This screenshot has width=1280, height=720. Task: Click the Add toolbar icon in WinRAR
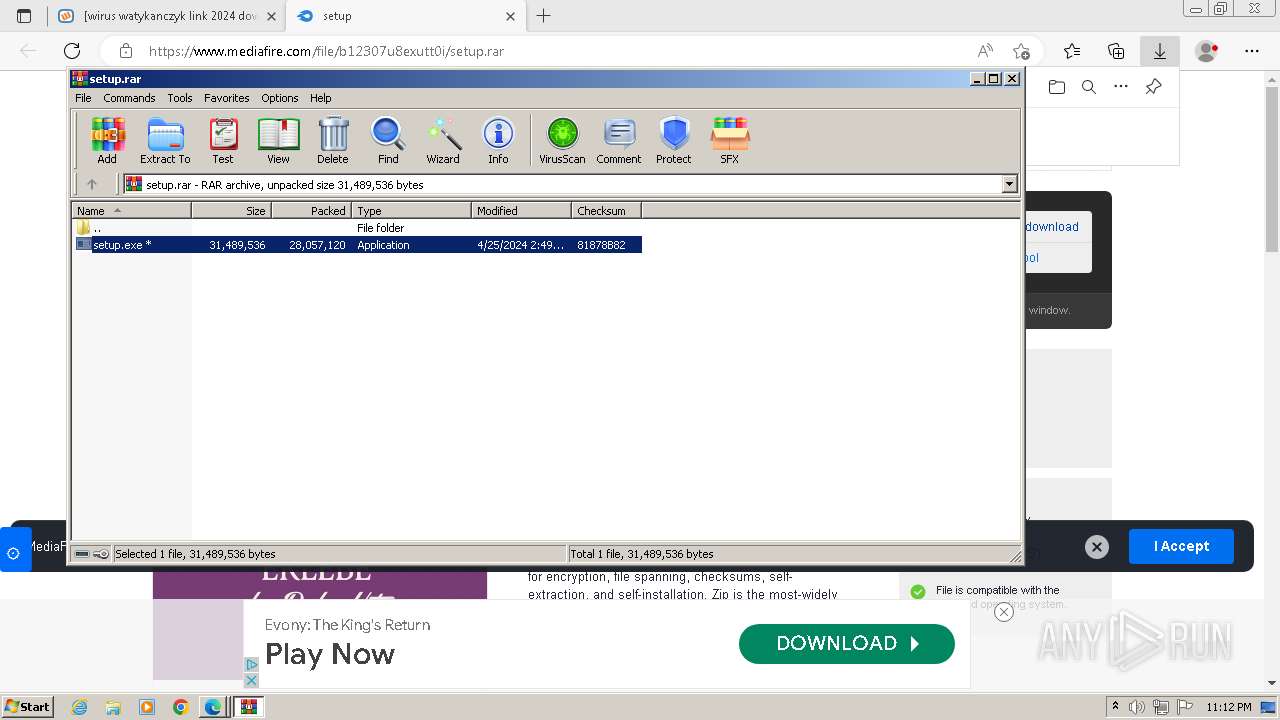pos(107,140)
